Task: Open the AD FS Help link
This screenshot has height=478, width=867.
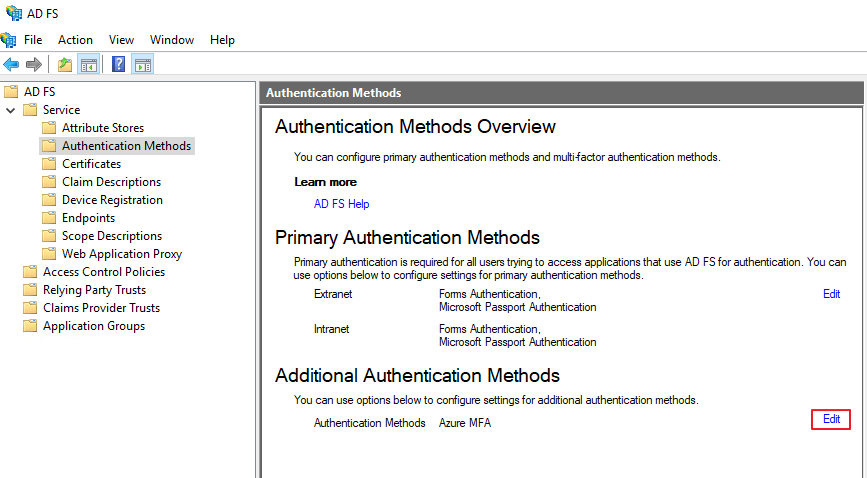Action: (341, 204)
